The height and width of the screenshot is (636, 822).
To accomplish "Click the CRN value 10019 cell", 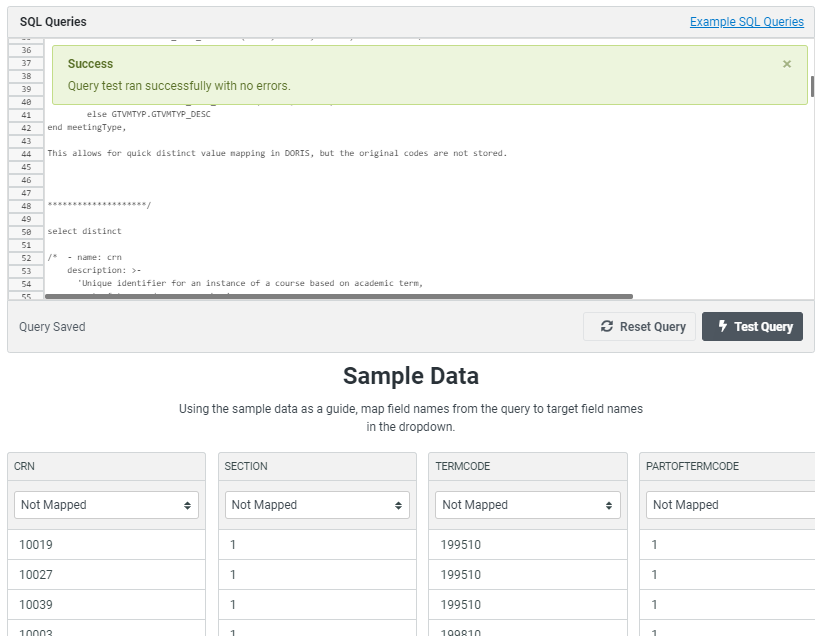I will coord(106,545).
